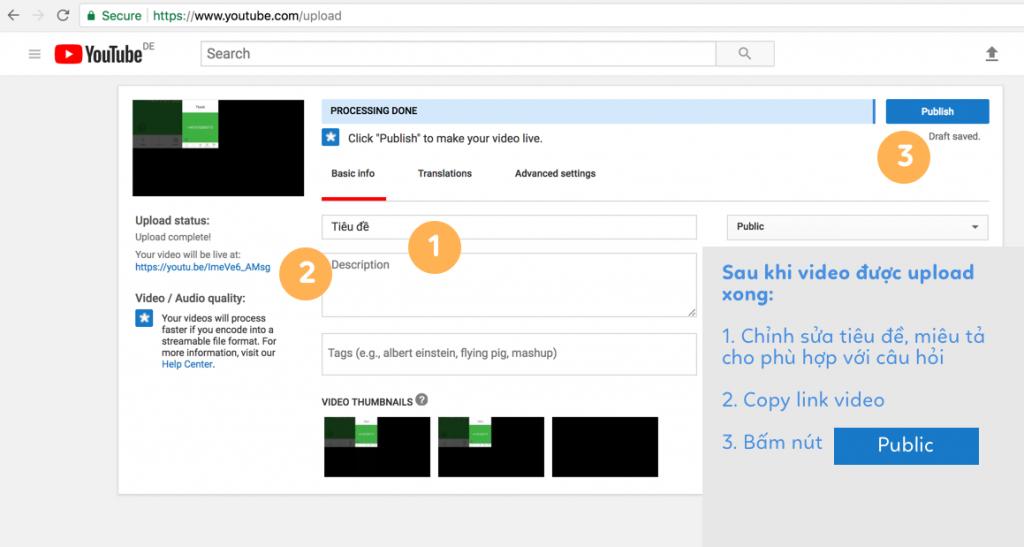Reload the page with the refresh icon
Image resolution: width=1024 pixels, height=547 pixels.
click(x=63, y=15)
